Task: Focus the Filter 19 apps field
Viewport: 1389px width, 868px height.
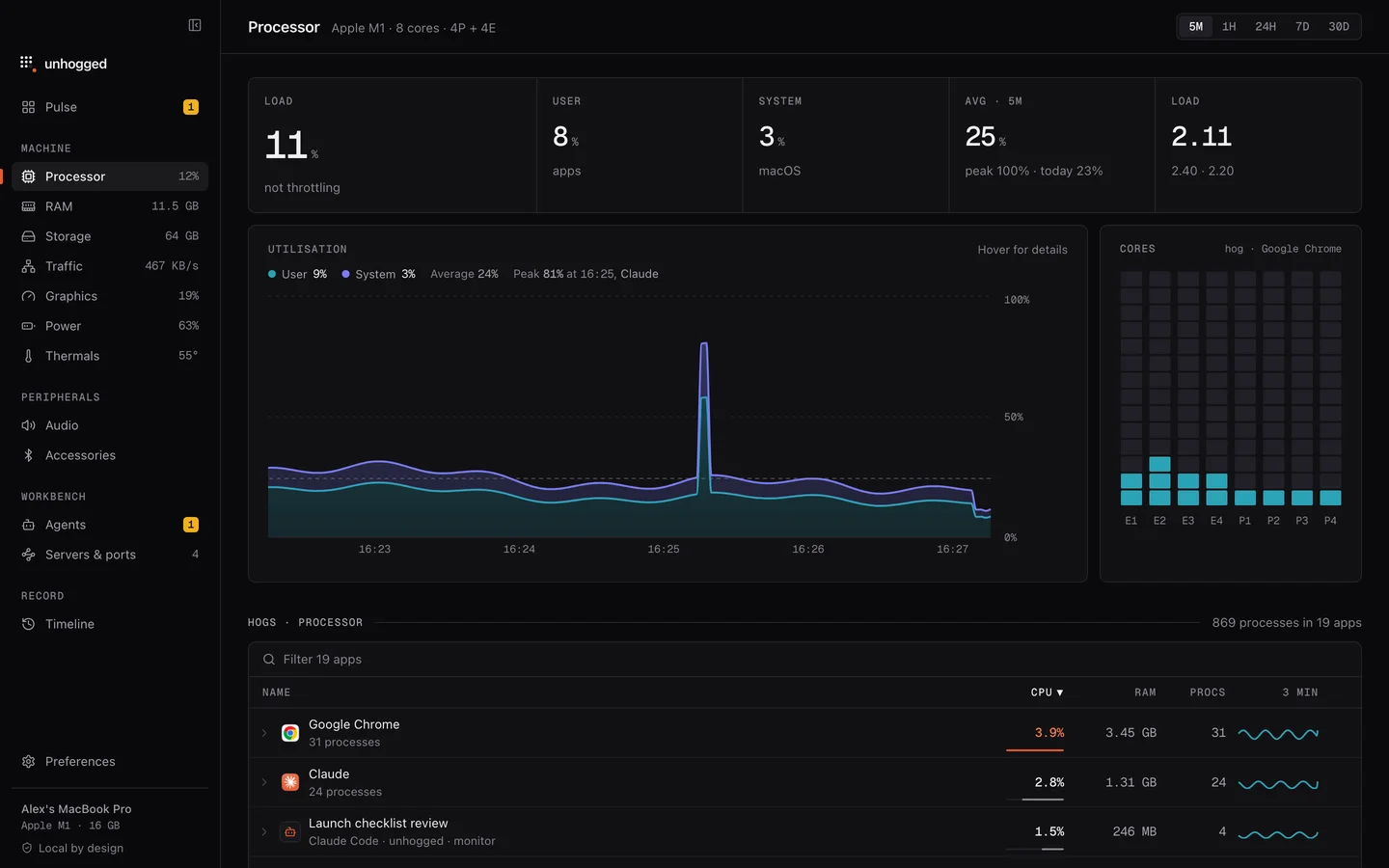Action: 804,660
